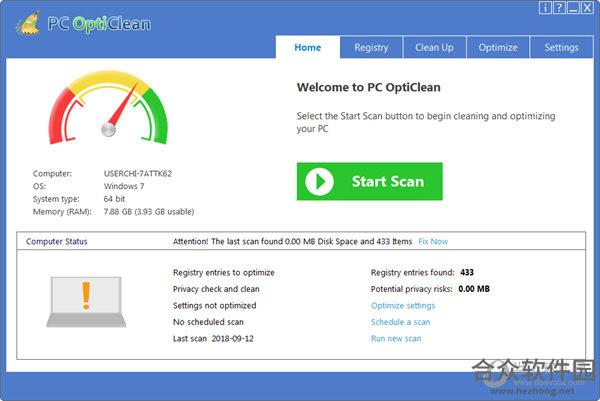Select the Computer Status heading
The width and height of the screenshot is (600, 401).
[57, 241]
